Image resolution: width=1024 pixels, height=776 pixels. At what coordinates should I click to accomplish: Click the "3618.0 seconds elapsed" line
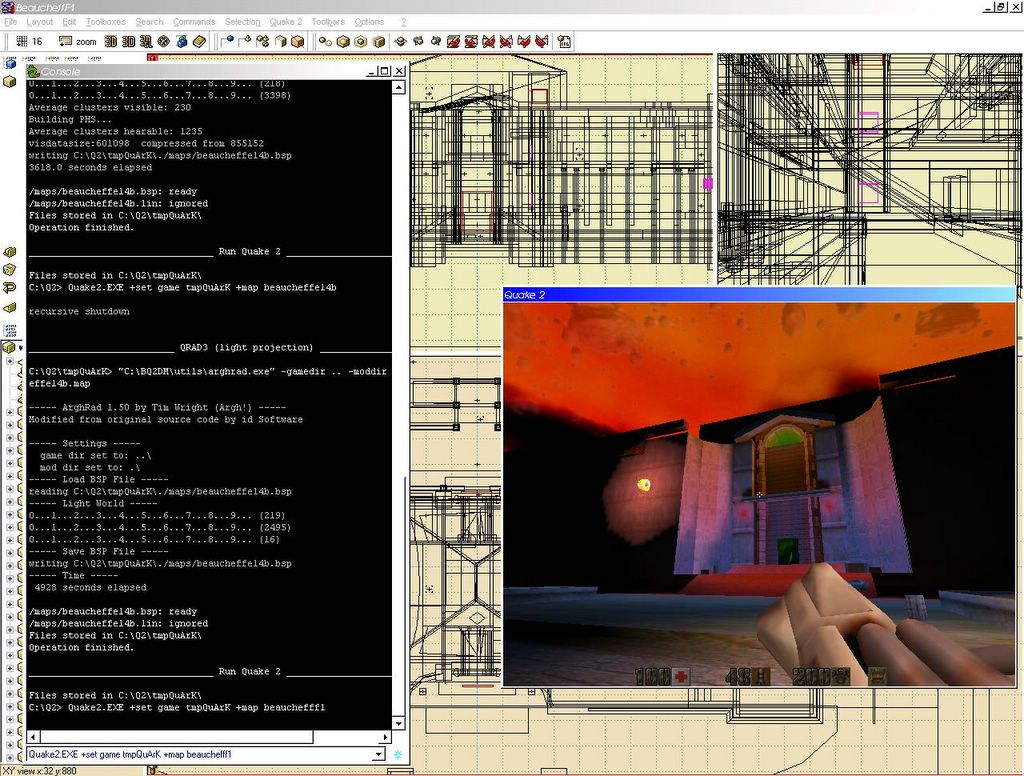click(90, 167)
